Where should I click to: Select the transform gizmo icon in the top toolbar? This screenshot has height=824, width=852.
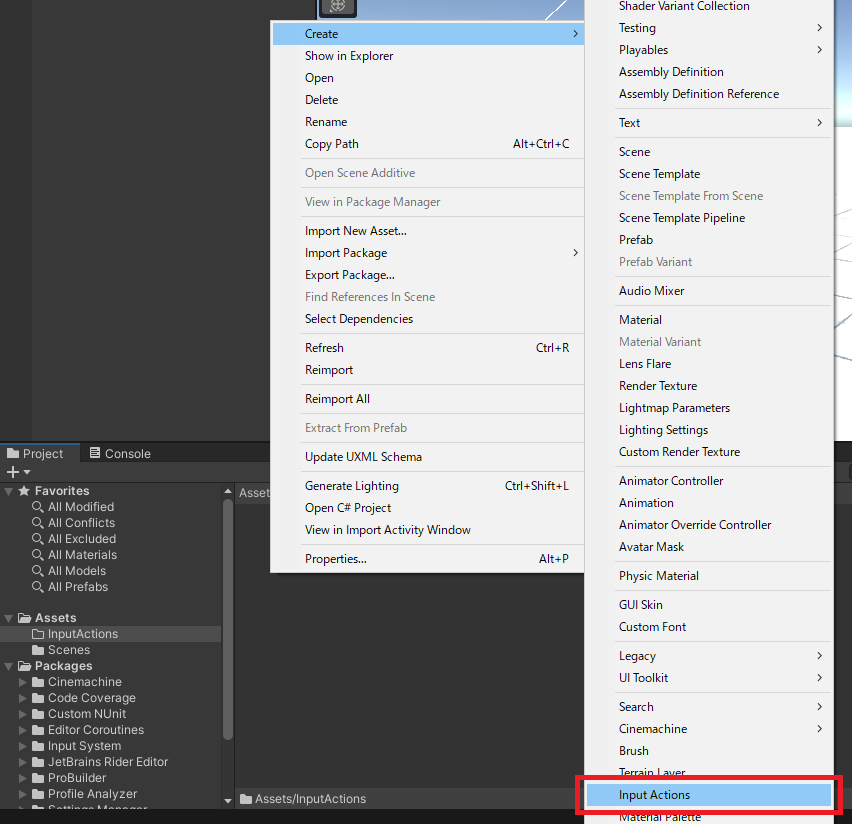337,8
